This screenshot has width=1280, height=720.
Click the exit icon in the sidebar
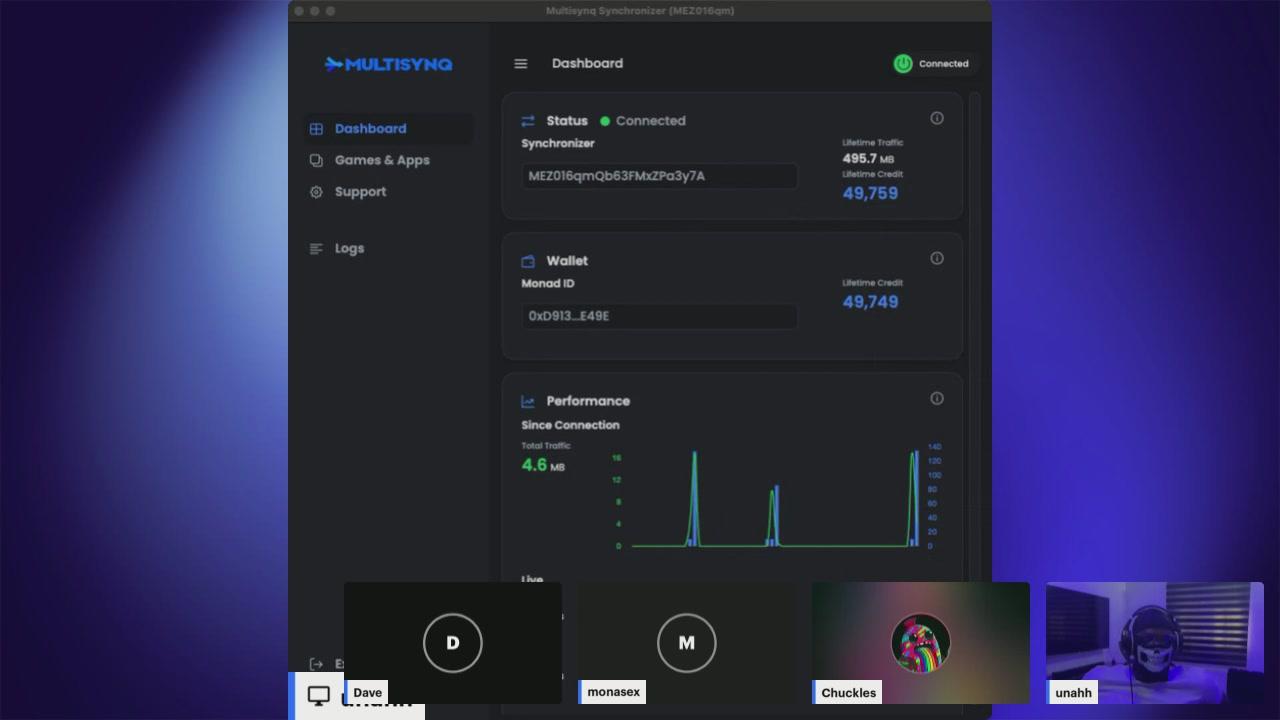click(316, 664)
